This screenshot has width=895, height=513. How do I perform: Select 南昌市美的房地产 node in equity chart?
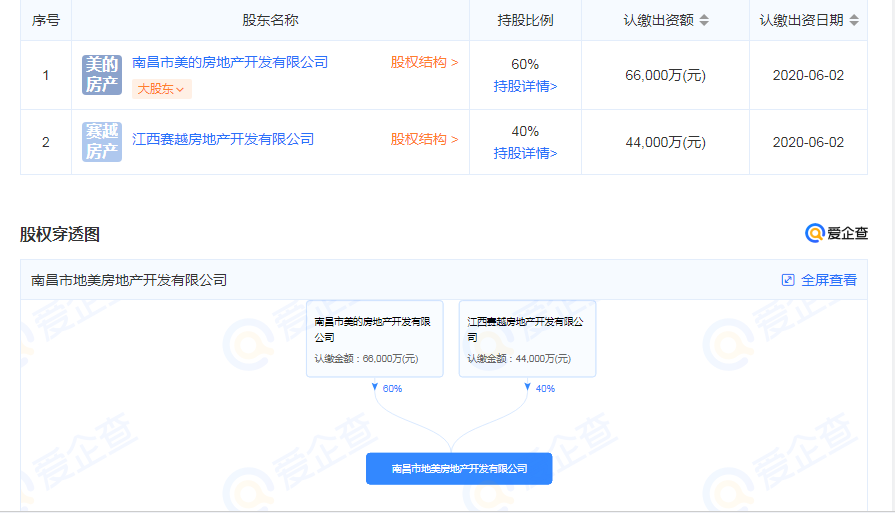[x=374, y=339]
